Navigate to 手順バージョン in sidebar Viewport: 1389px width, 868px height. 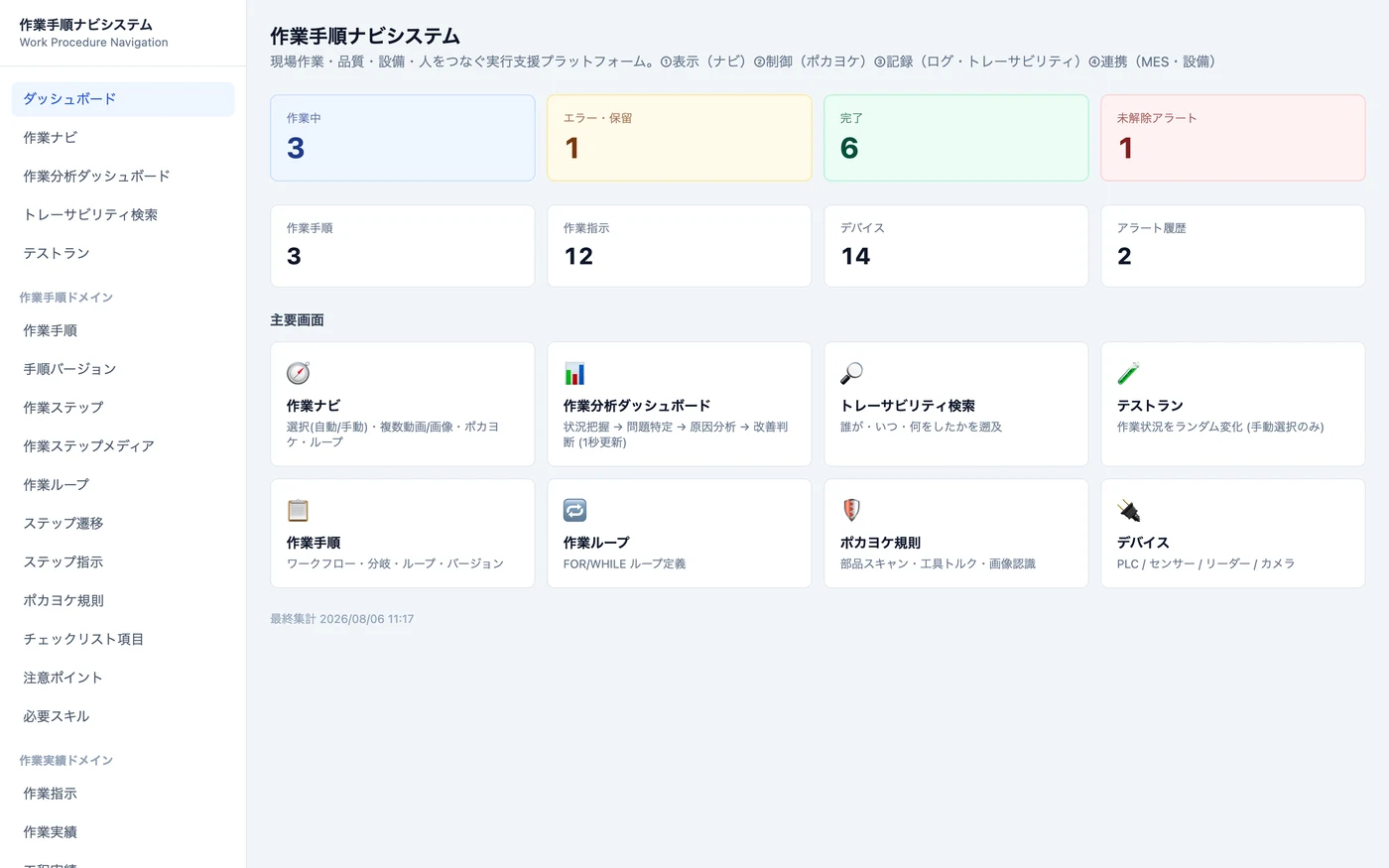[123, 370]
